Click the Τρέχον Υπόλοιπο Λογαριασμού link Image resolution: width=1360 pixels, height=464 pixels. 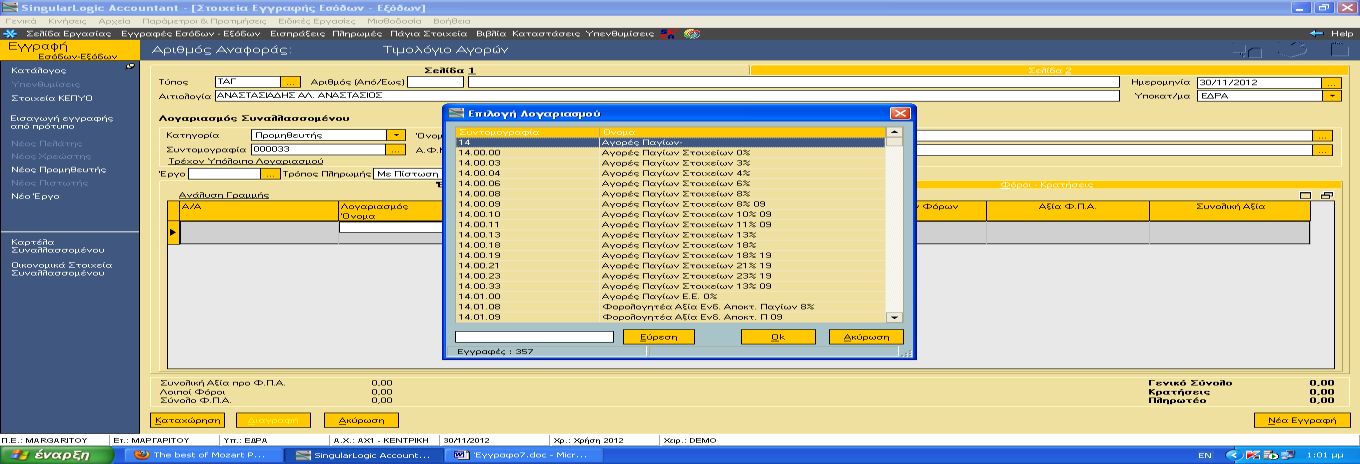245,161
